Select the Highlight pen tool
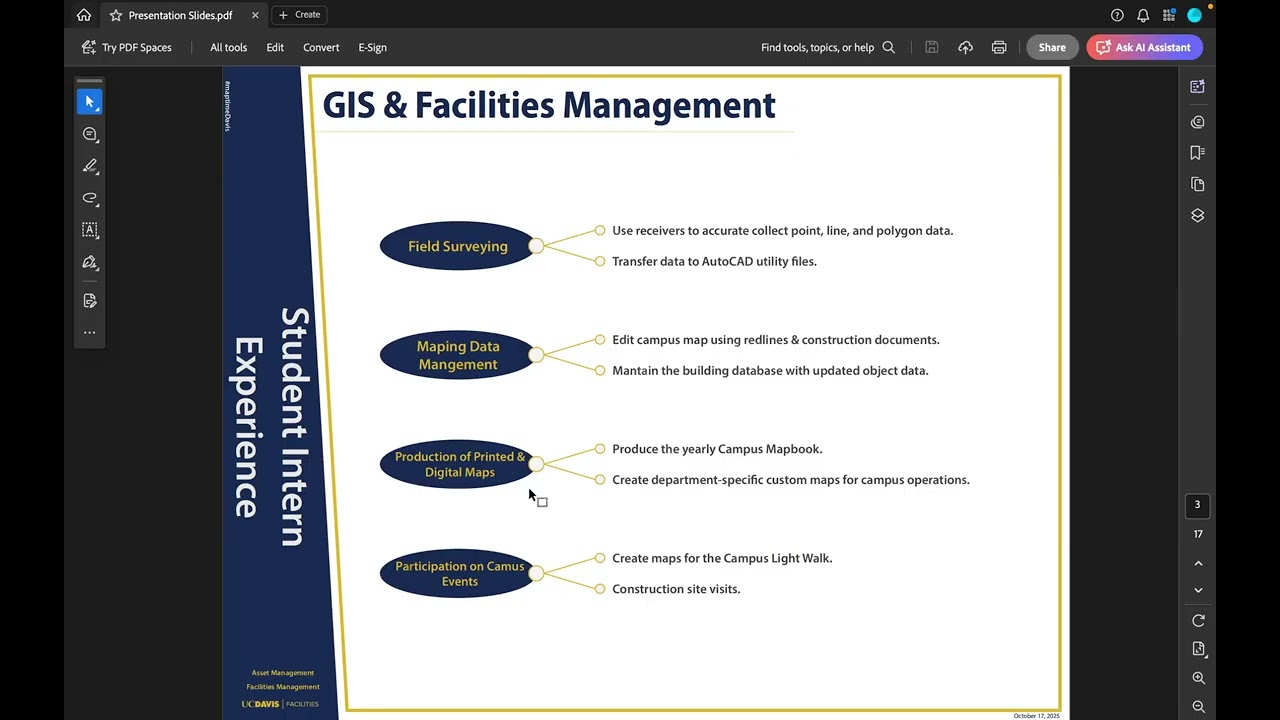The image size is (1280, 720). tap(89, 166)
